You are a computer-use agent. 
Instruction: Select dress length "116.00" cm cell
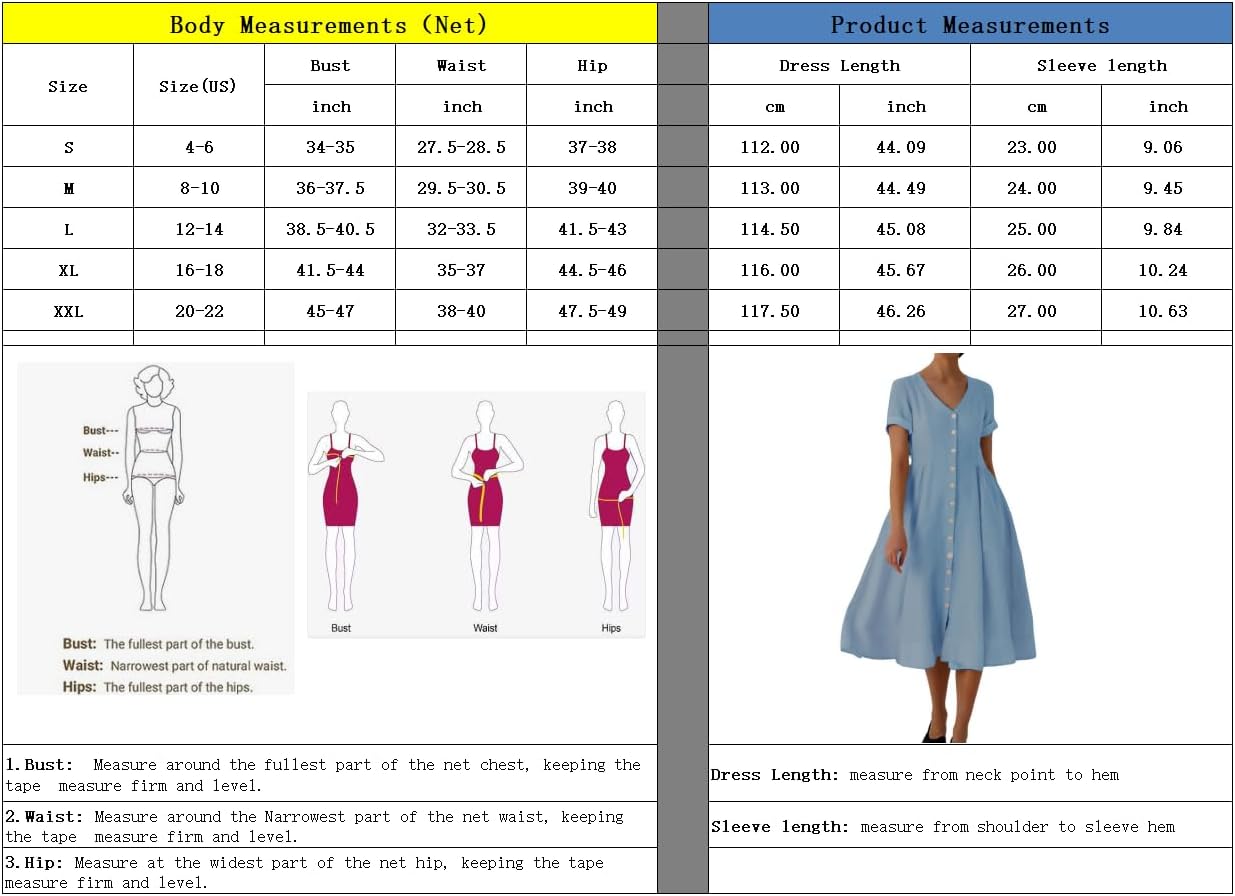774,270
